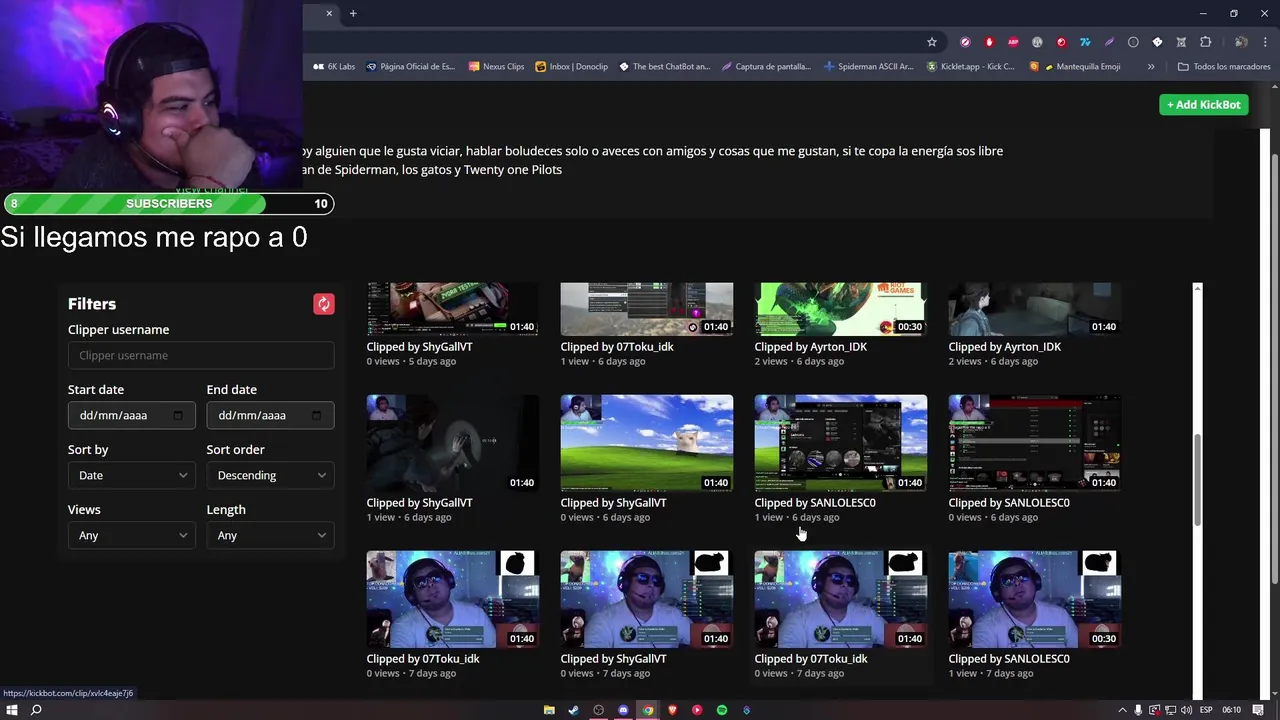Open the Mantequilla Emoji bookmark

tap(1075, 67)
